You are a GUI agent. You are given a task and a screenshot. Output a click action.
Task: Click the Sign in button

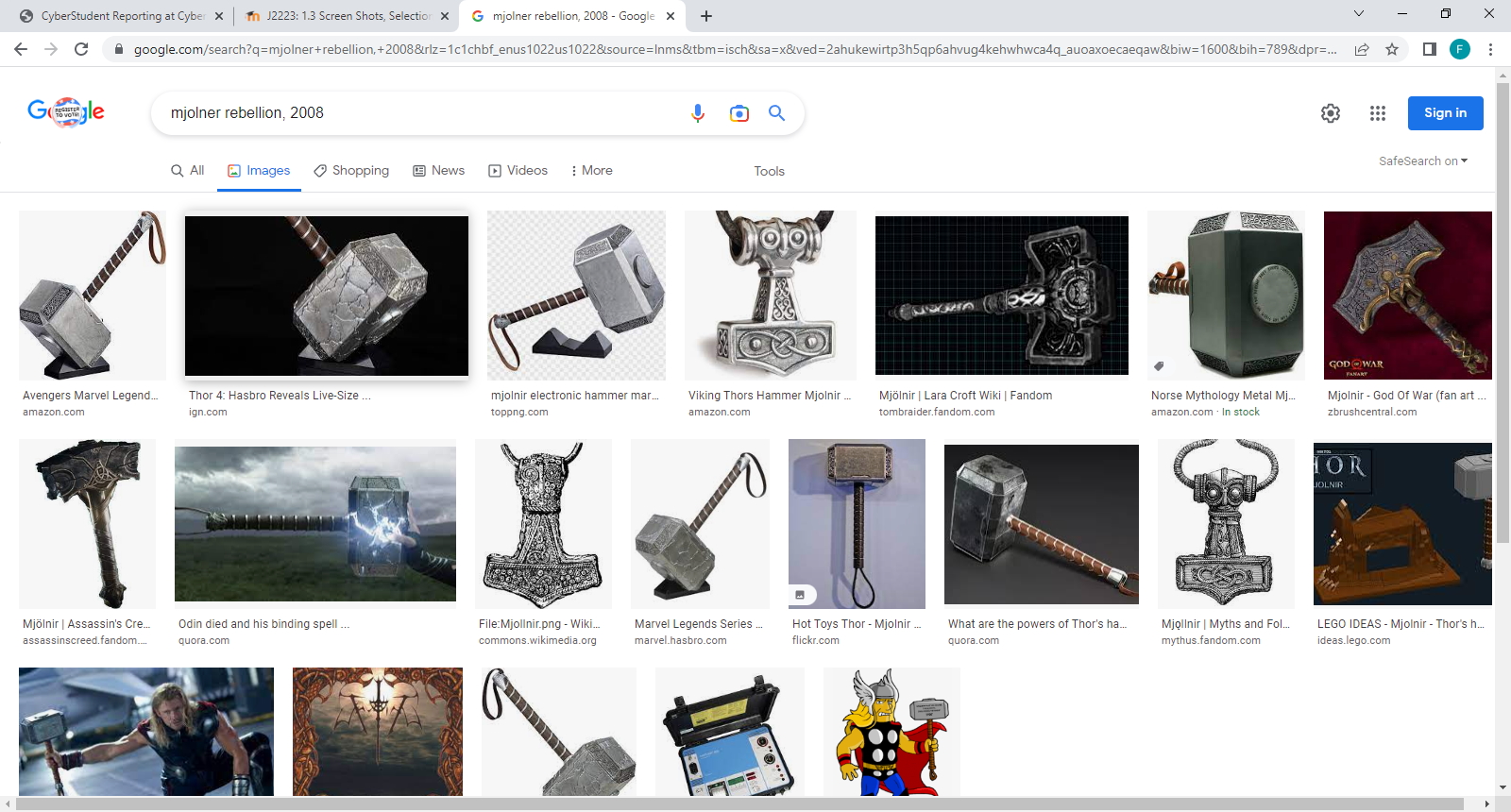(1445, 113)
